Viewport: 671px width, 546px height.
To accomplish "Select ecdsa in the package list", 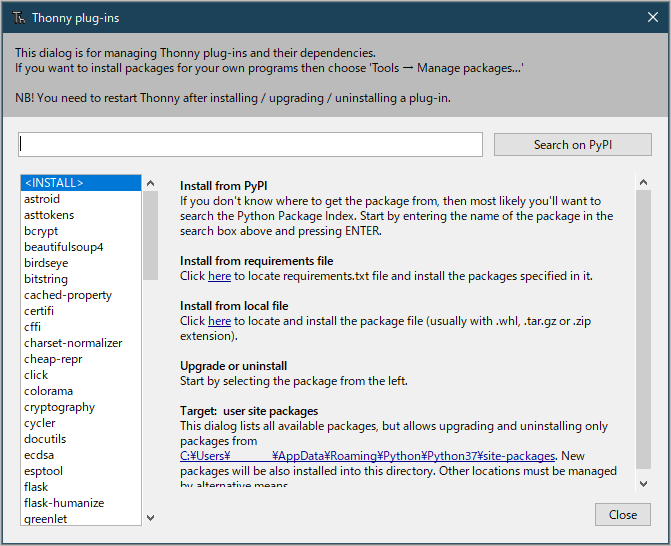I will pyautogui.click(x=80, y=455).
